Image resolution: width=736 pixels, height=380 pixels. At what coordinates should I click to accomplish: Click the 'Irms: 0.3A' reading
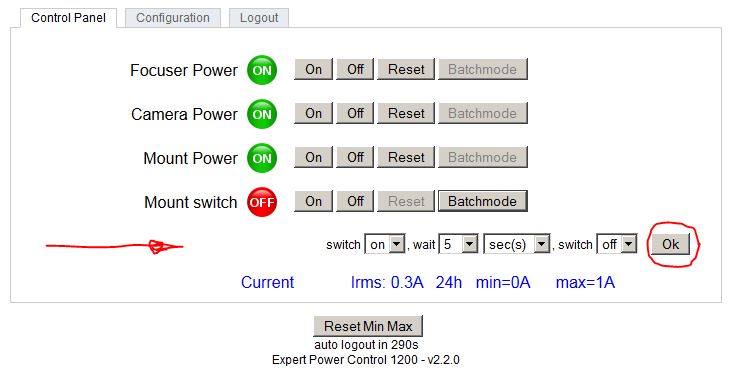(x=387, y=282)
